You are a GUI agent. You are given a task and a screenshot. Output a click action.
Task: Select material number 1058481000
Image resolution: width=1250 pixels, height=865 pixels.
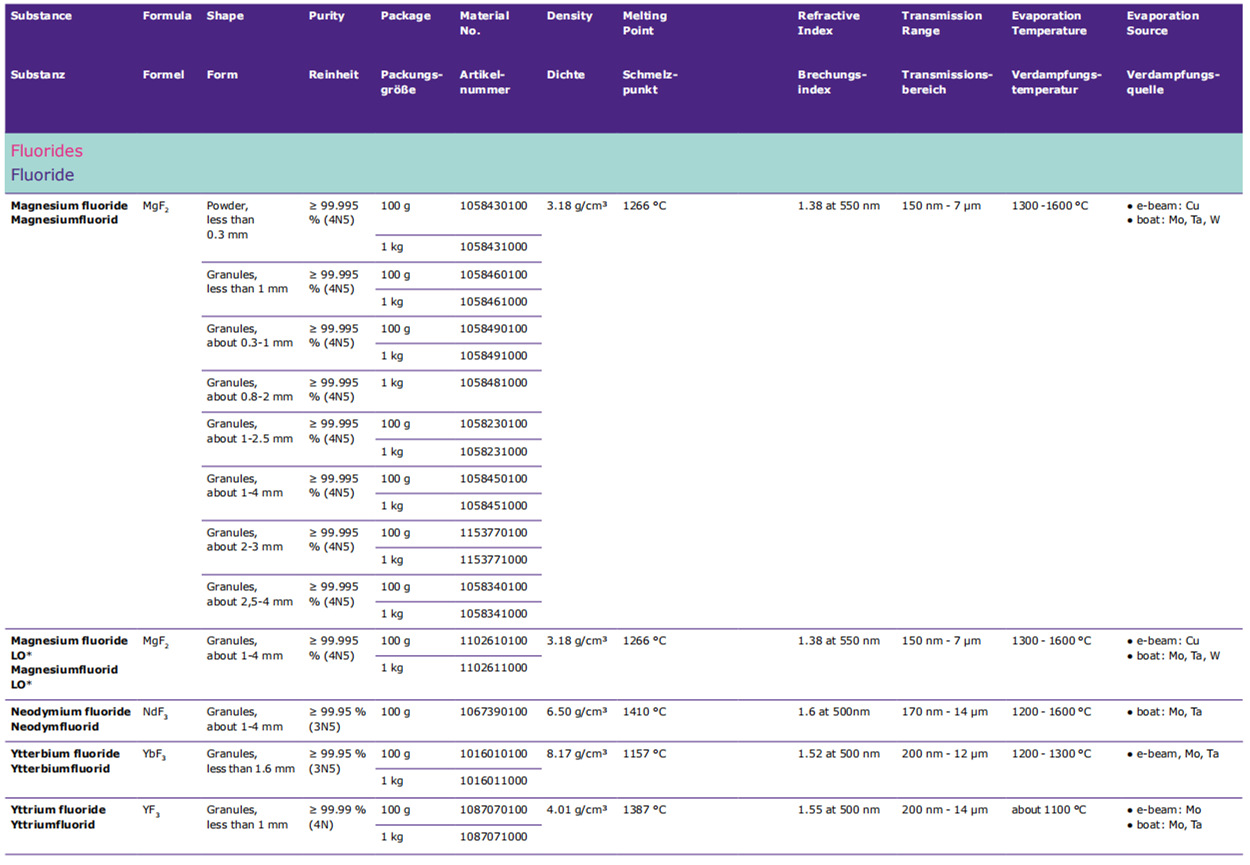[493, 383]
